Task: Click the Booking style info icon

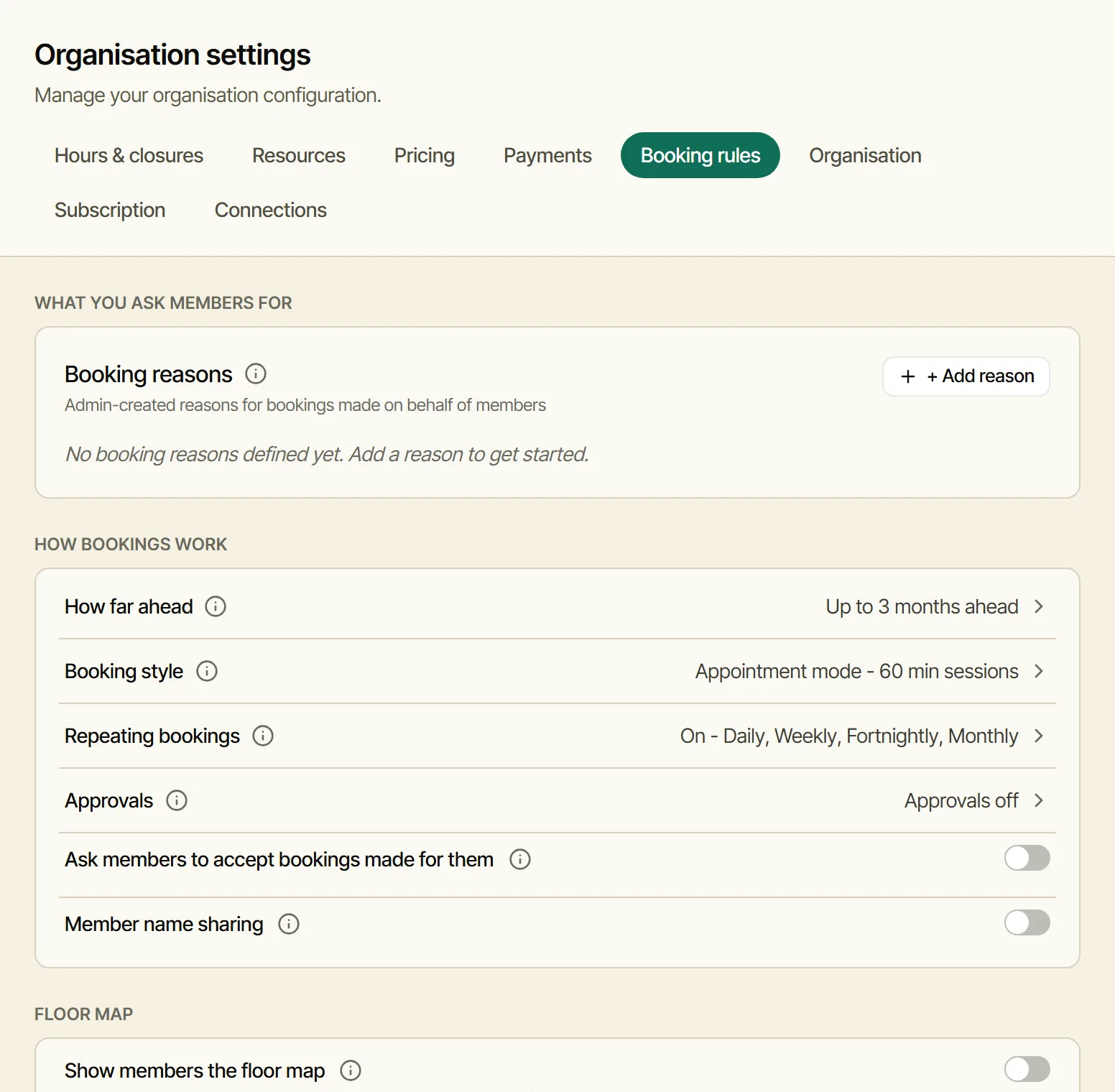Action: tap(207, 671)
